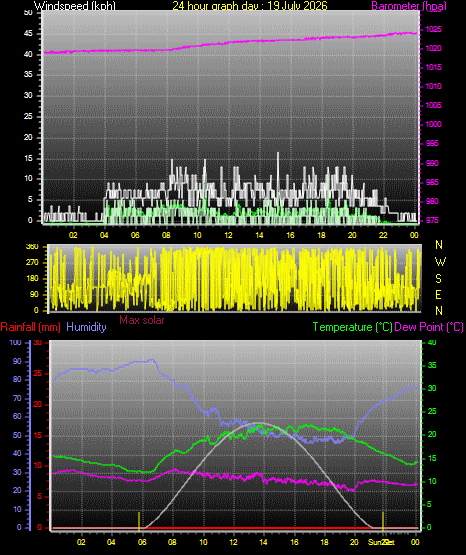Image resolution: width=466 pixels, height=555 pixels.
Task: Click the E compass label
Action: pos(438,295)
